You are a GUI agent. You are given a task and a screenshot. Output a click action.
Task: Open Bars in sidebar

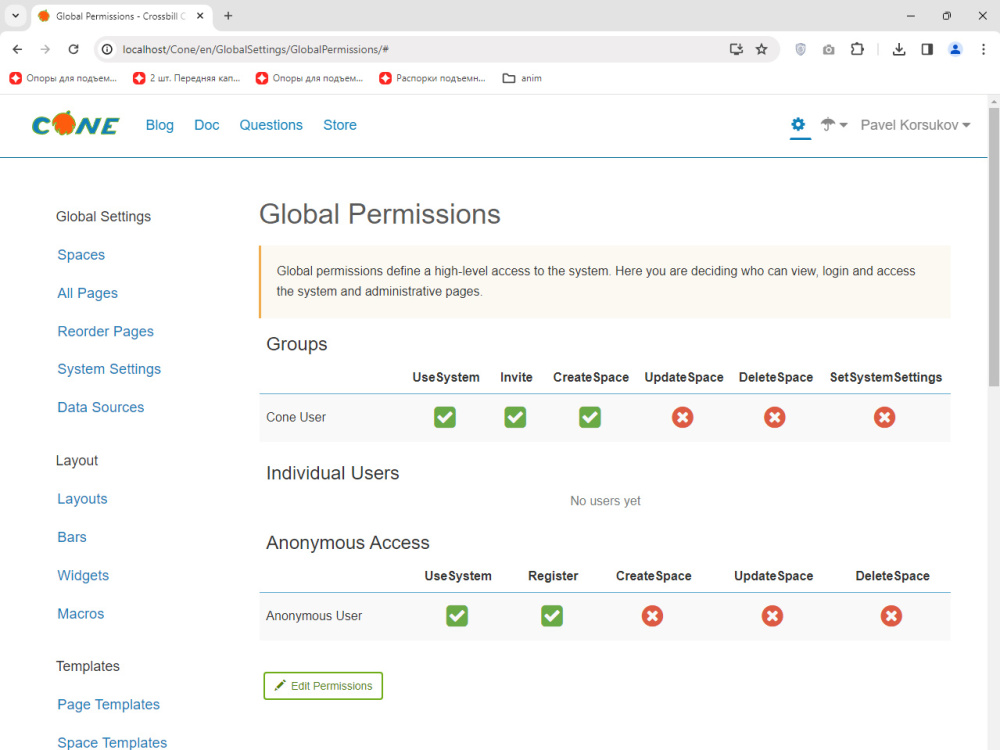[x=71, y=537]
